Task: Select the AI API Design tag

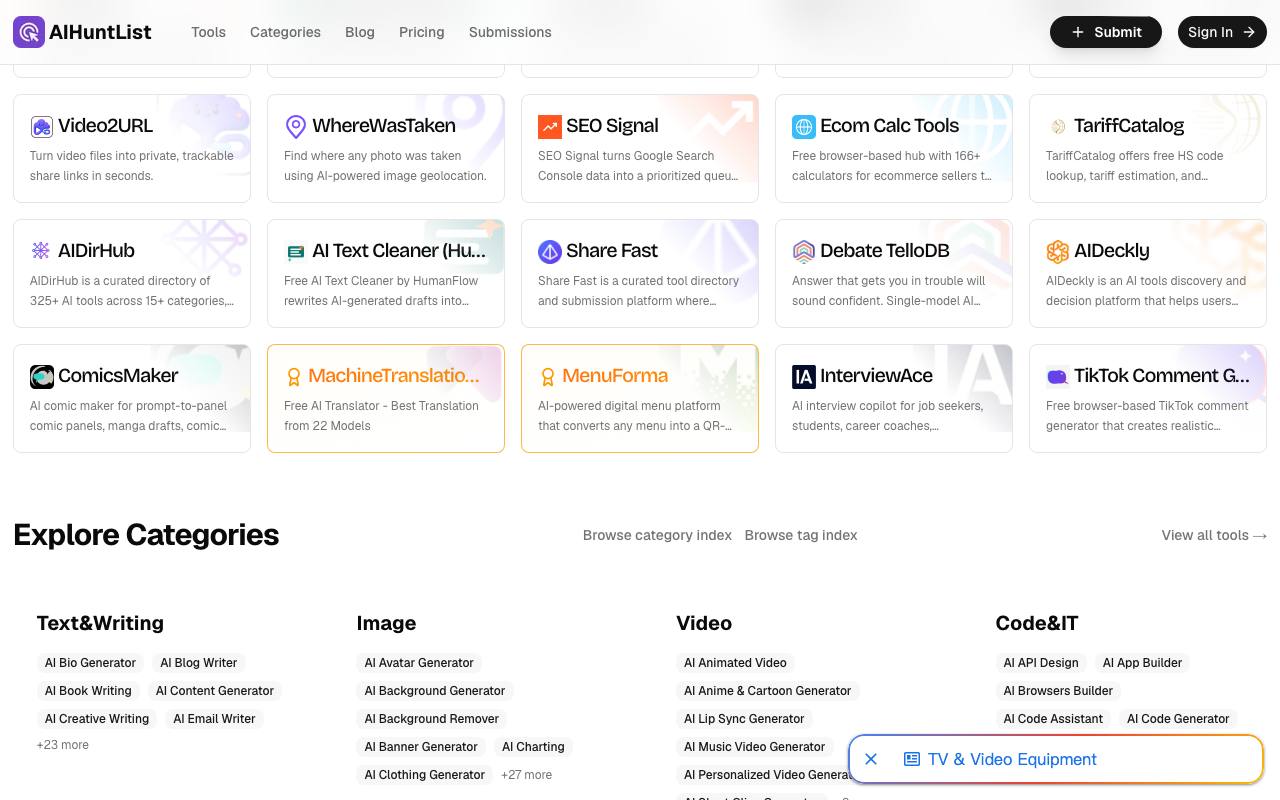Action: click(1041, 663)
